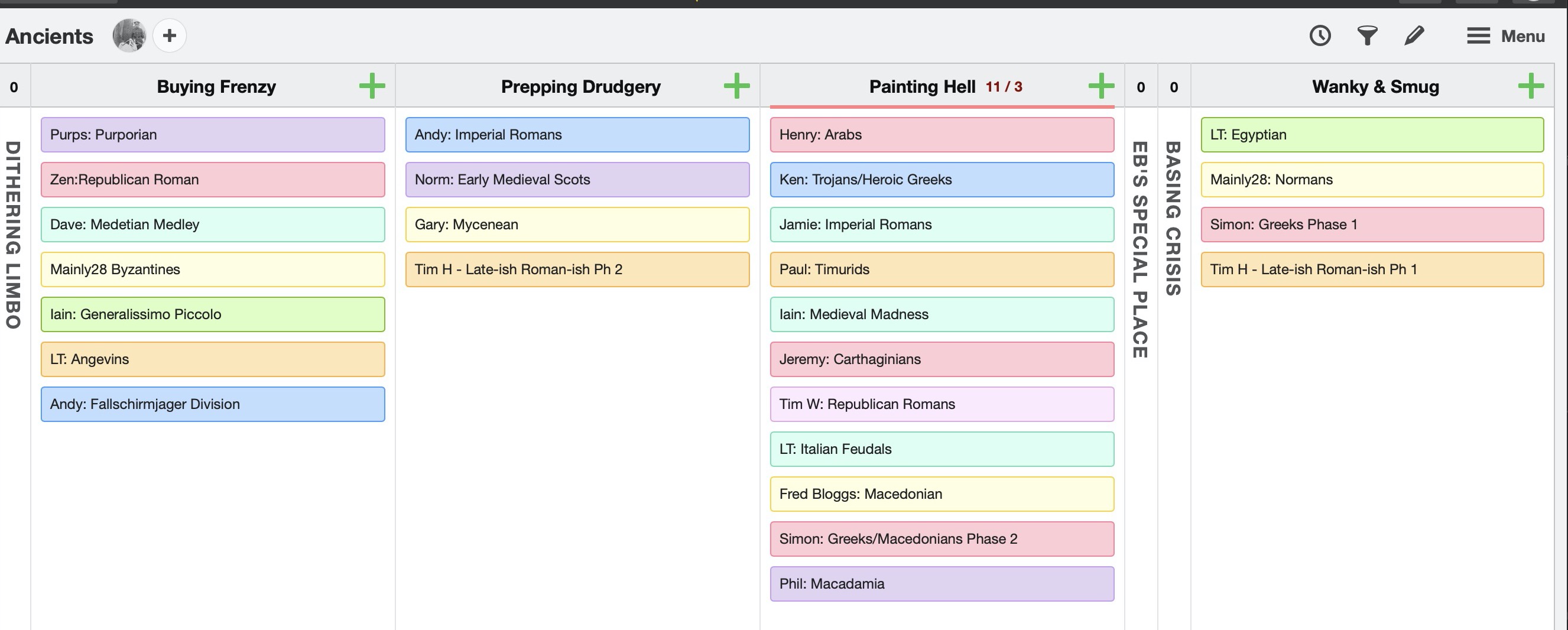Open the user avatar next to Ancients
This screenshot has width=1568, height=630.
click(x=129, y=35)
